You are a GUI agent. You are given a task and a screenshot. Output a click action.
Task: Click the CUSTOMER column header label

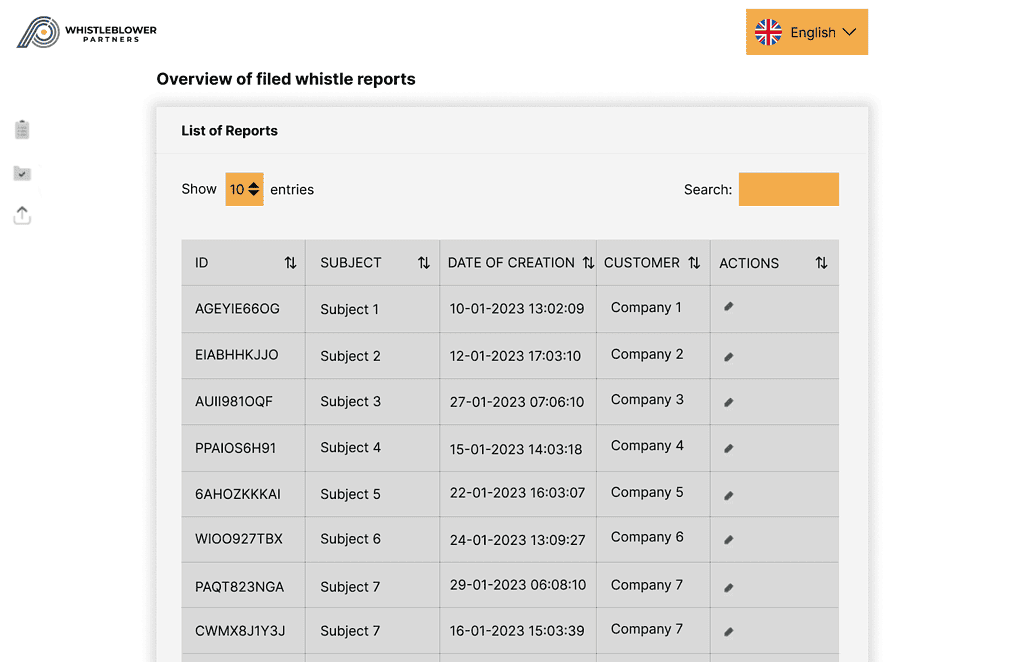[642, 262]
